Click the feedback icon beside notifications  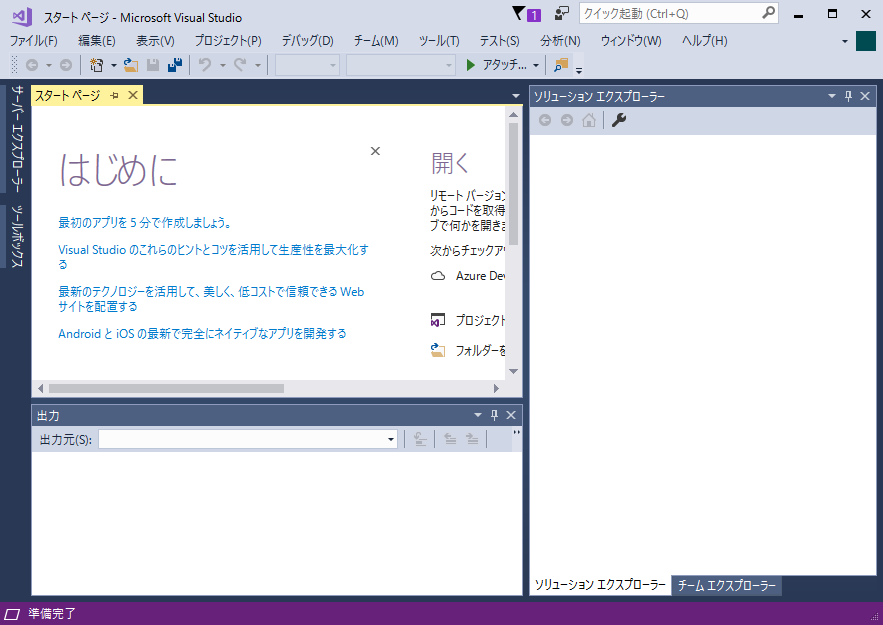pos(562,14)
